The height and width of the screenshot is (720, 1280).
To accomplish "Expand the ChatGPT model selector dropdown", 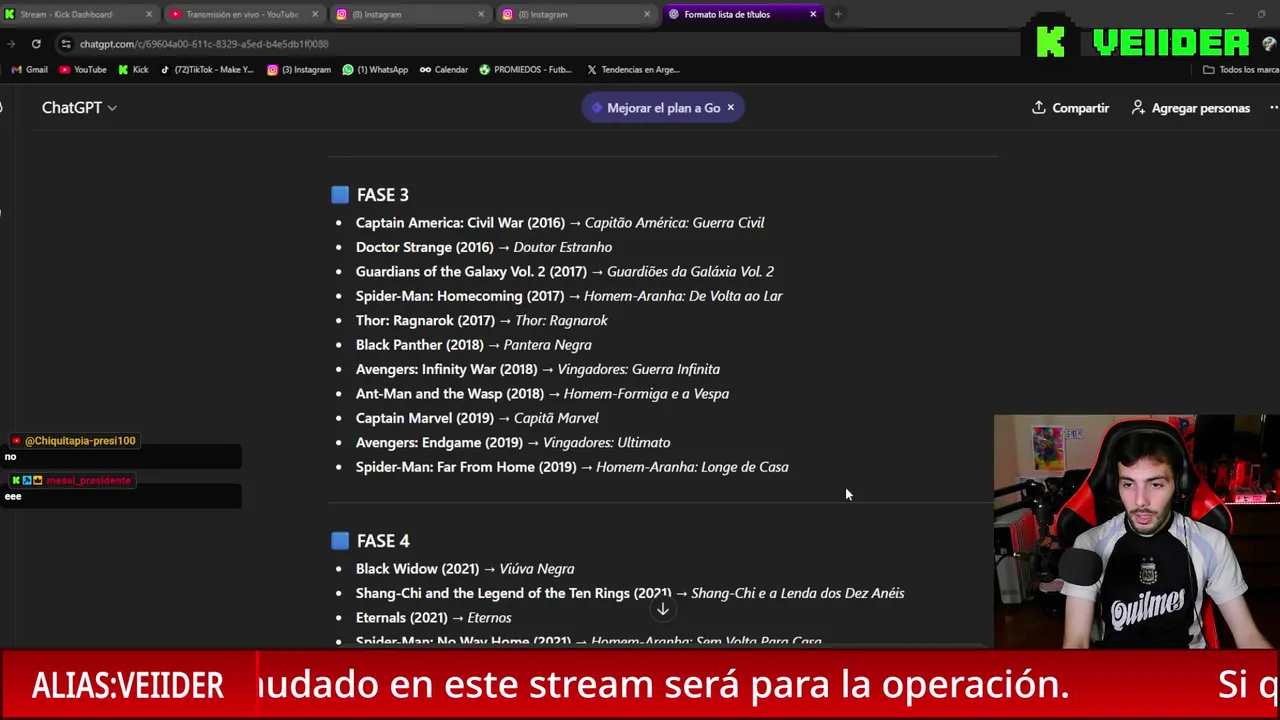I will coord(79,108).
